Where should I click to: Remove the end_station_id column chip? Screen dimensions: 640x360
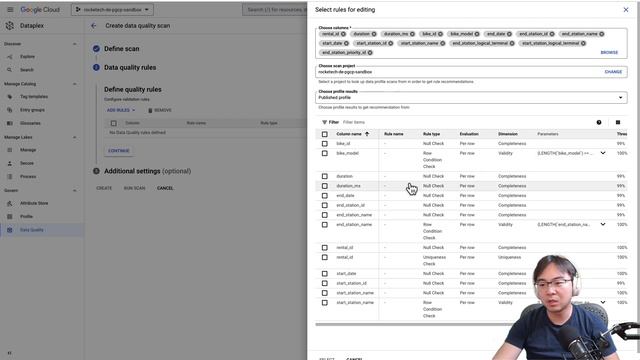552,34
